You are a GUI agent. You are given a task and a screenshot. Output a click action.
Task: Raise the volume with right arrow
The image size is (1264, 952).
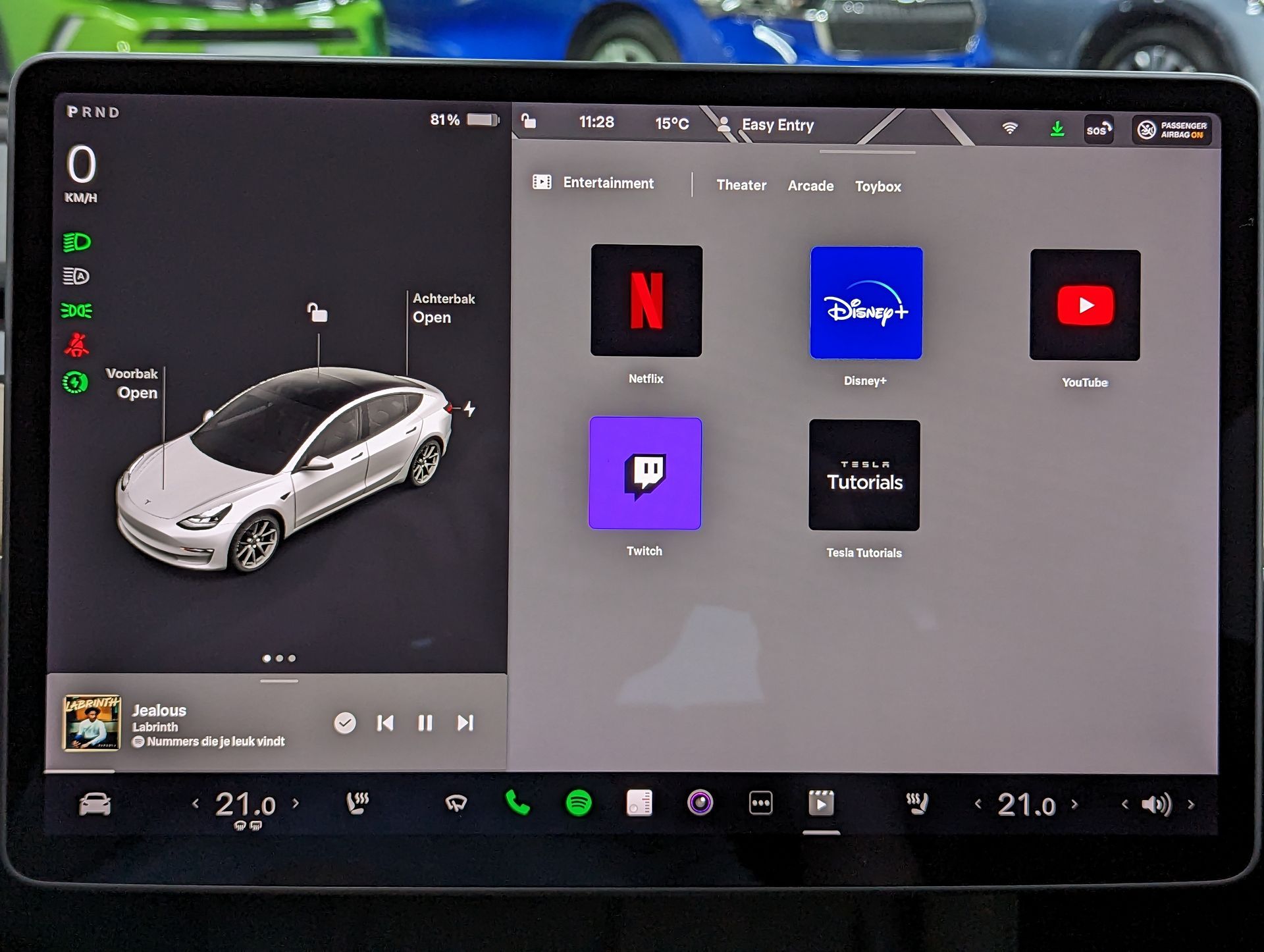[1191, 804]
